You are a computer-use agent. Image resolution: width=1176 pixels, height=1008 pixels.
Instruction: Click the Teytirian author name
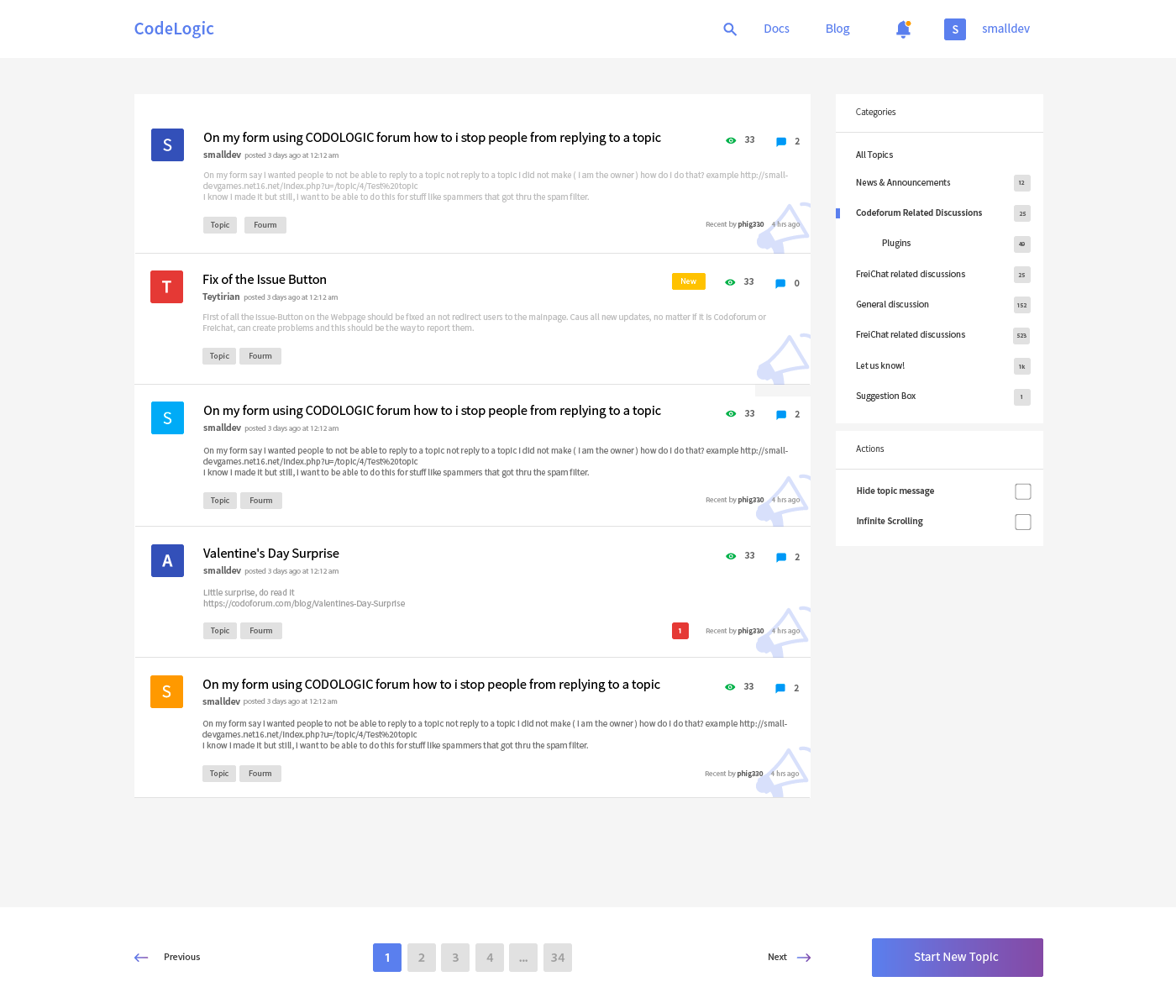pyautogui.click(x=221, y=297)
